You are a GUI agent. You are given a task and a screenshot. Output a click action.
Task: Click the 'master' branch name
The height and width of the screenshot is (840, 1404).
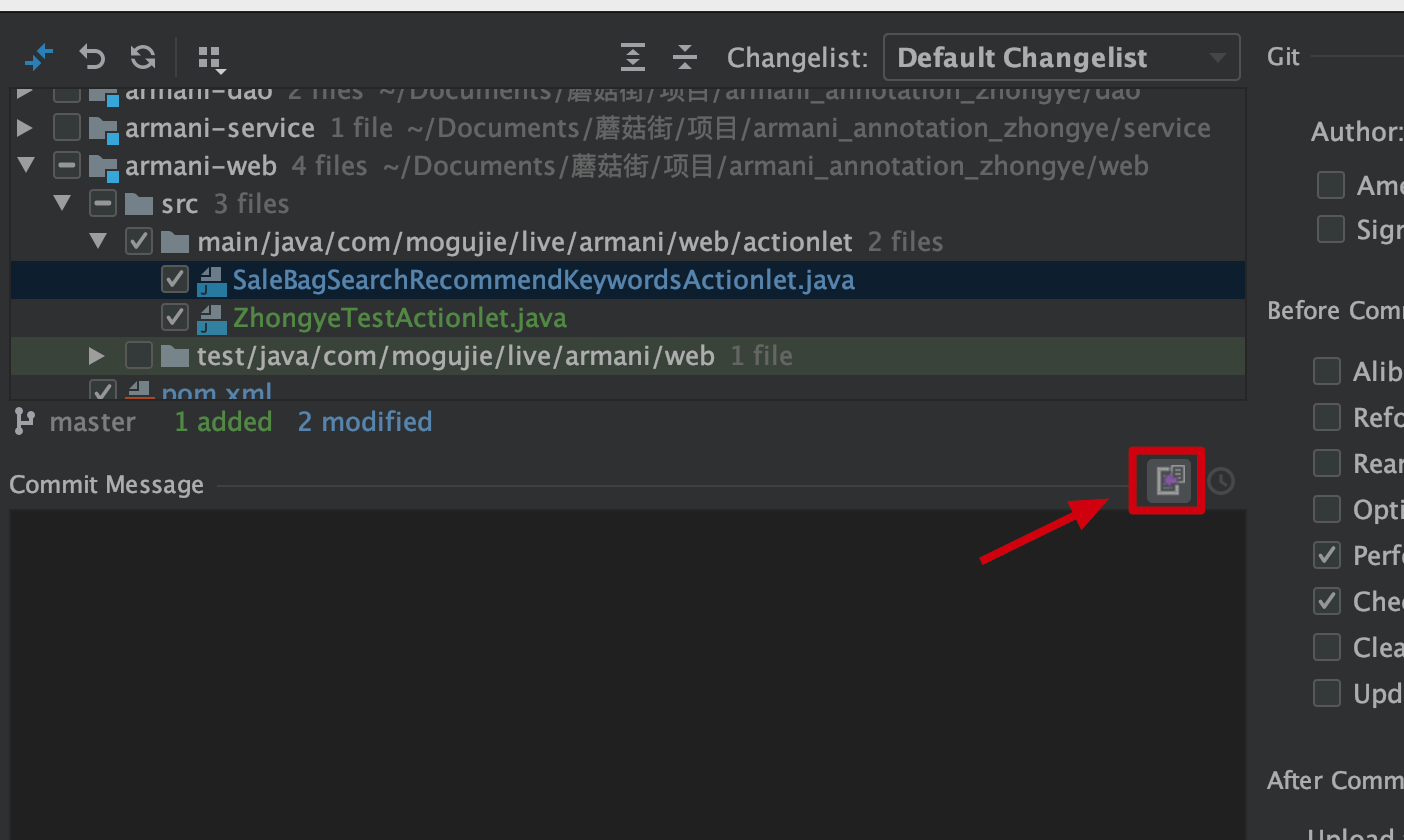click(x=93, y=422)
